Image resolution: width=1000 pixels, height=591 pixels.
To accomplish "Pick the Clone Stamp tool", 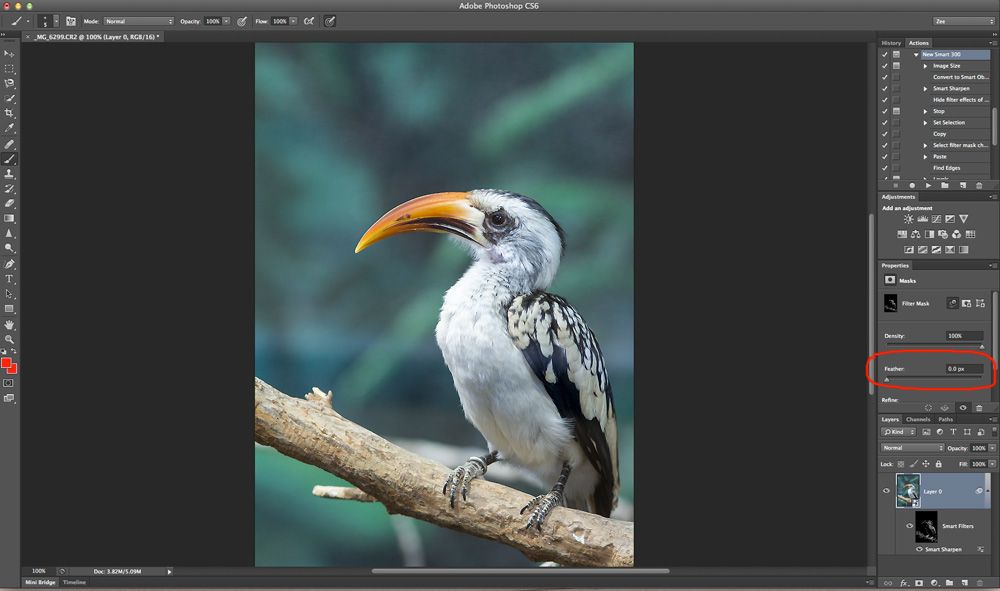I will (10, 173).
